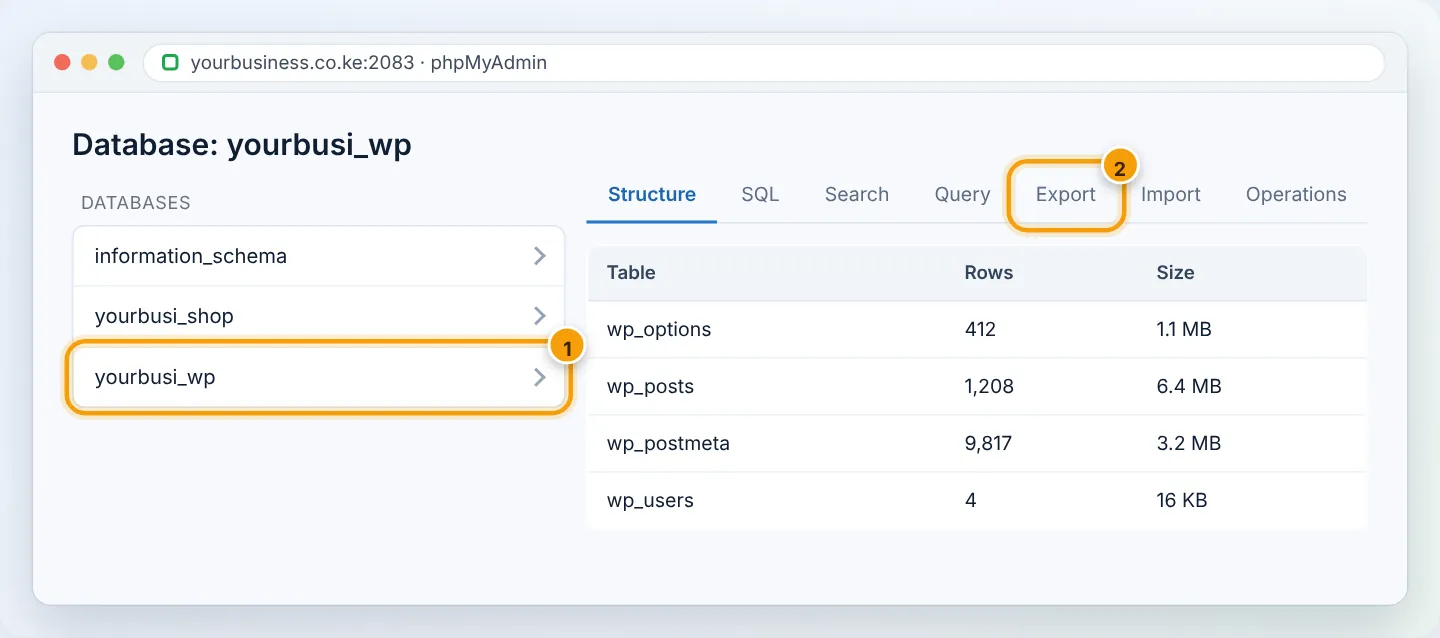Select the yourbusi_shop database

[x=319, y=316]
